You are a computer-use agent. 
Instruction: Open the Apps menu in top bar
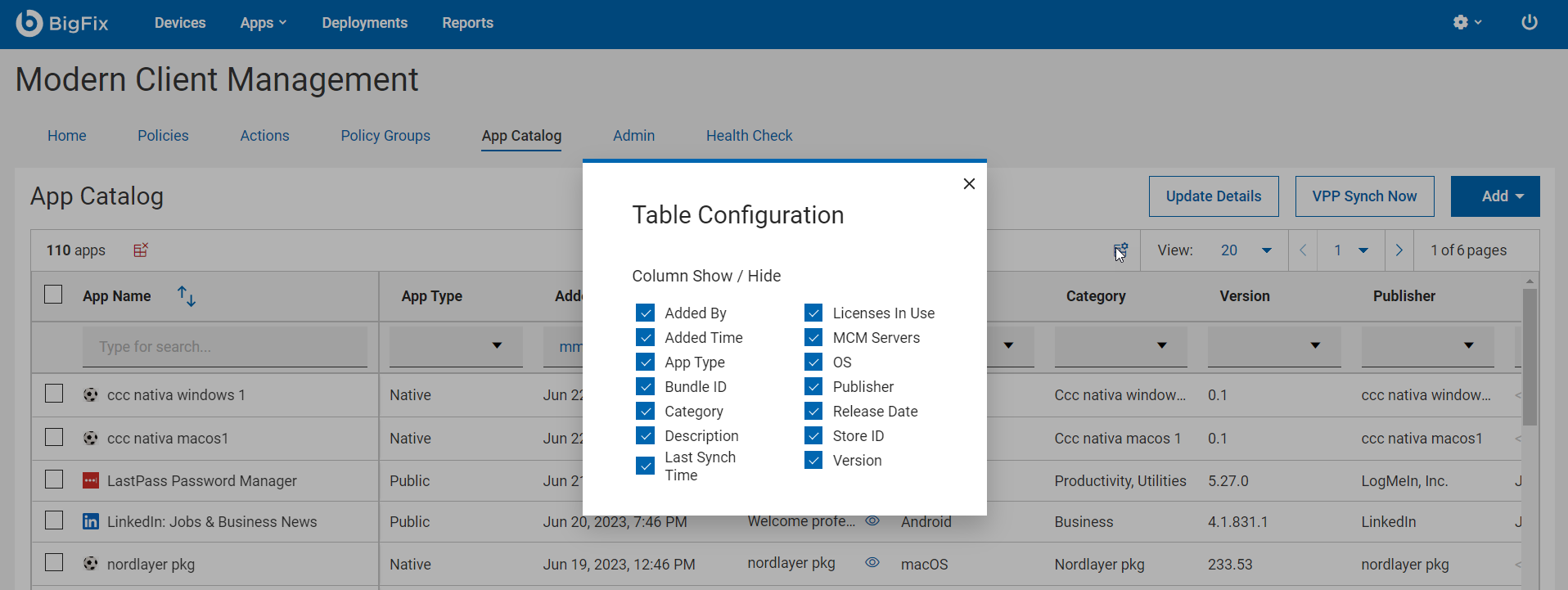pyautogui.click(x=263, y=23)
